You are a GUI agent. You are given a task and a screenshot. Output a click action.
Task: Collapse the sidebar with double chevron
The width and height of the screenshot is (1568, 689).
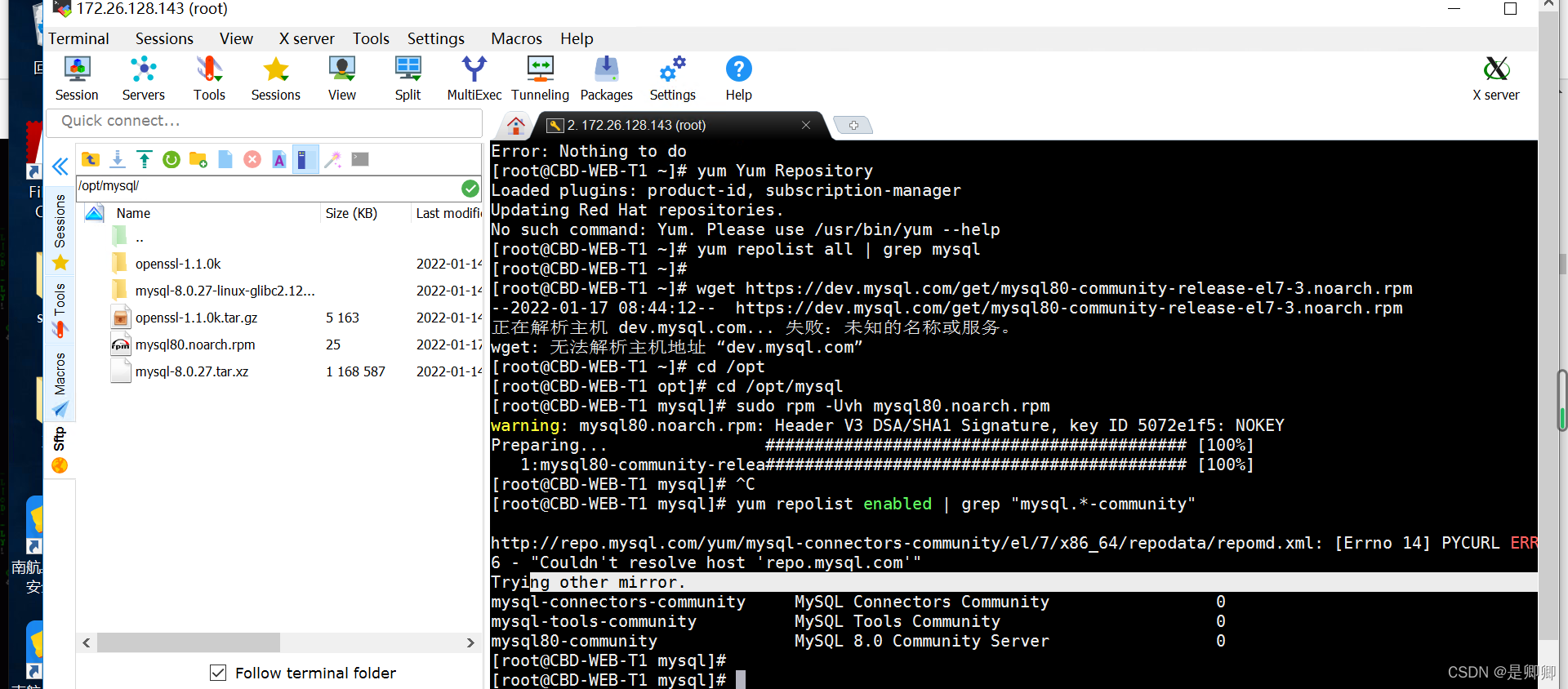60,167
